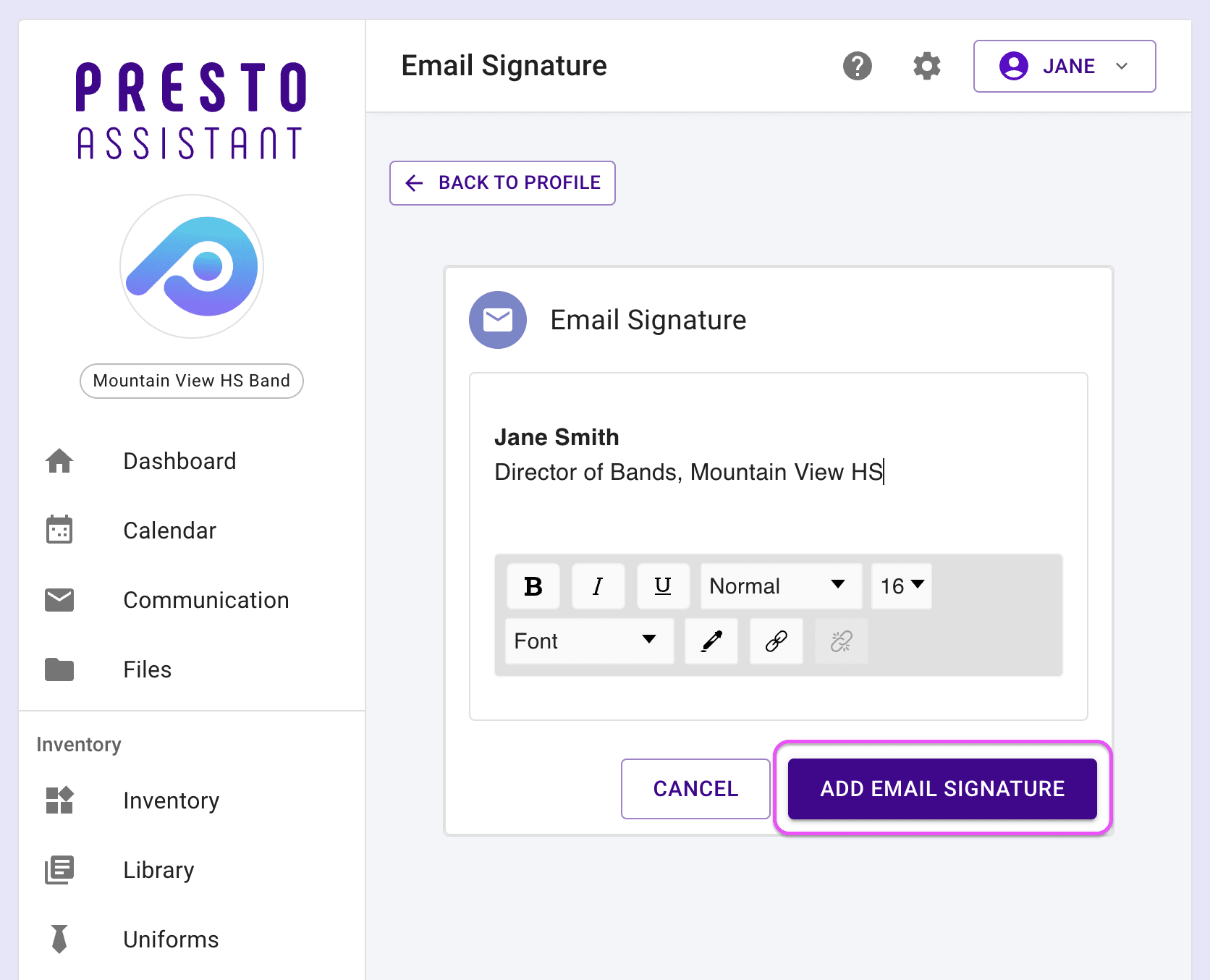
Task: Click the Communication envelope icon in sidebar
Action: [59, 599]
